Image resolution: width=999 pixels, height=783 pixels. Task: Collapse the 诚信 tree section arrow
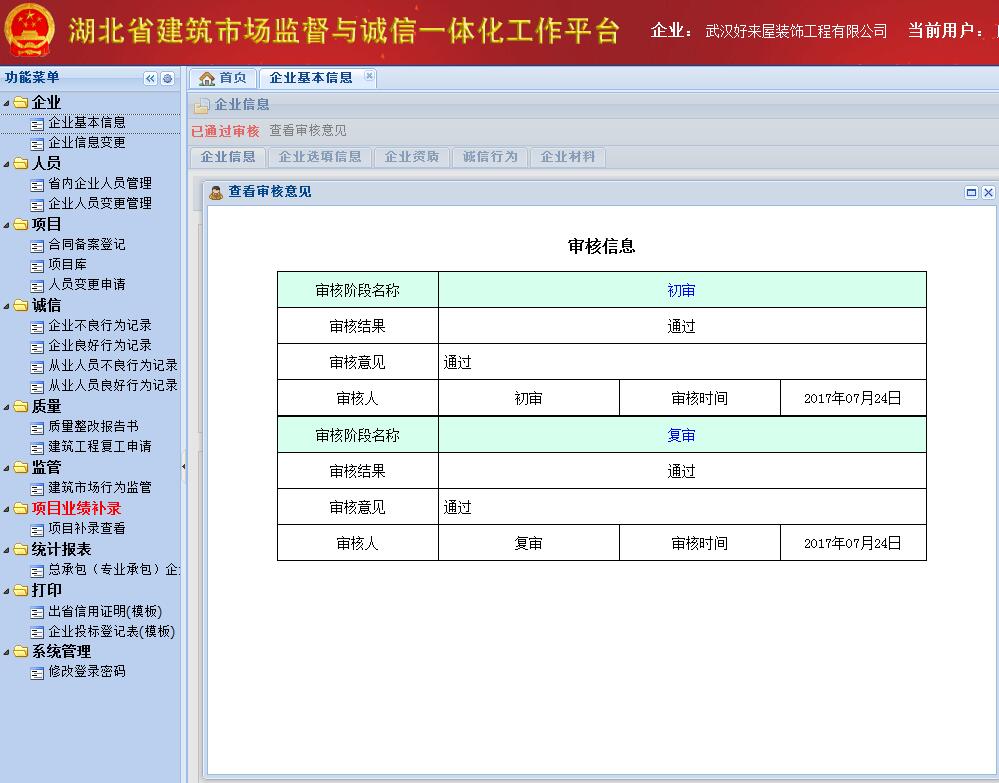coord(7,306)
